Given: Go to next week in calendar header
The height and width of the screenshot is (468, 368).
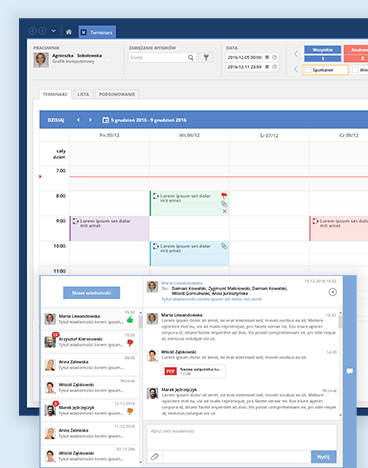Looking at the screenshot, I should tap(90, 120).
